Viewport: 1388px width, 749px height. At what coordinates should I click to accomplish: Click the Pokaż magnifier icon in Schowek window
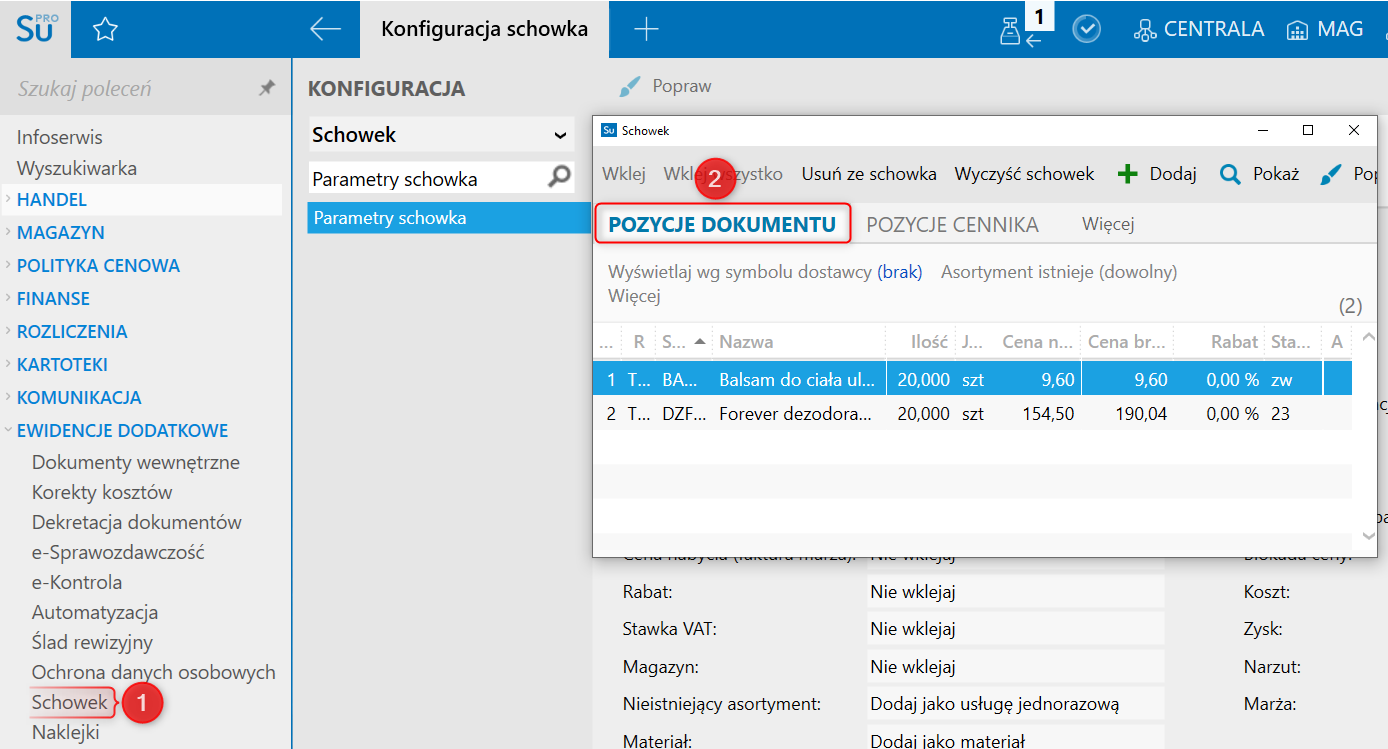point(1230,174)
